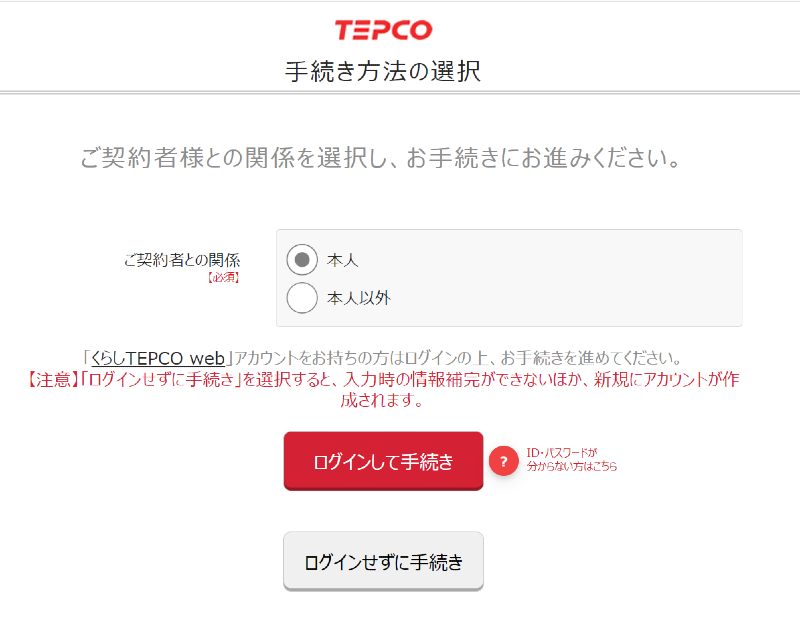This screenshot has height=624, width=800.
Task: Click the red ログインして手続き button
Action: 383,461
